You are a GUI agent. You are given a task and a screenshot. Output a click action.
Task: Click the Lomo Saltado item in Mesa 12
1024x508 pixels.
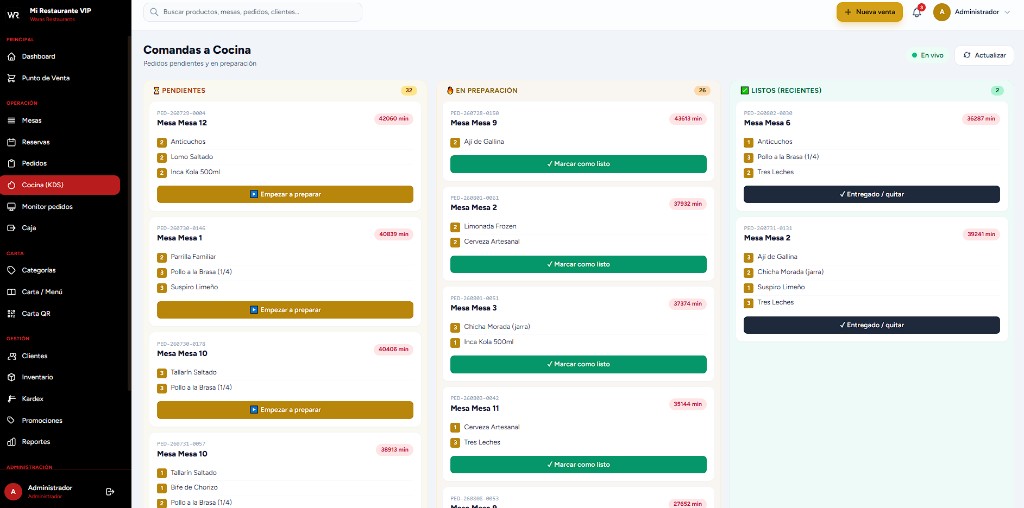click(191, 157)
